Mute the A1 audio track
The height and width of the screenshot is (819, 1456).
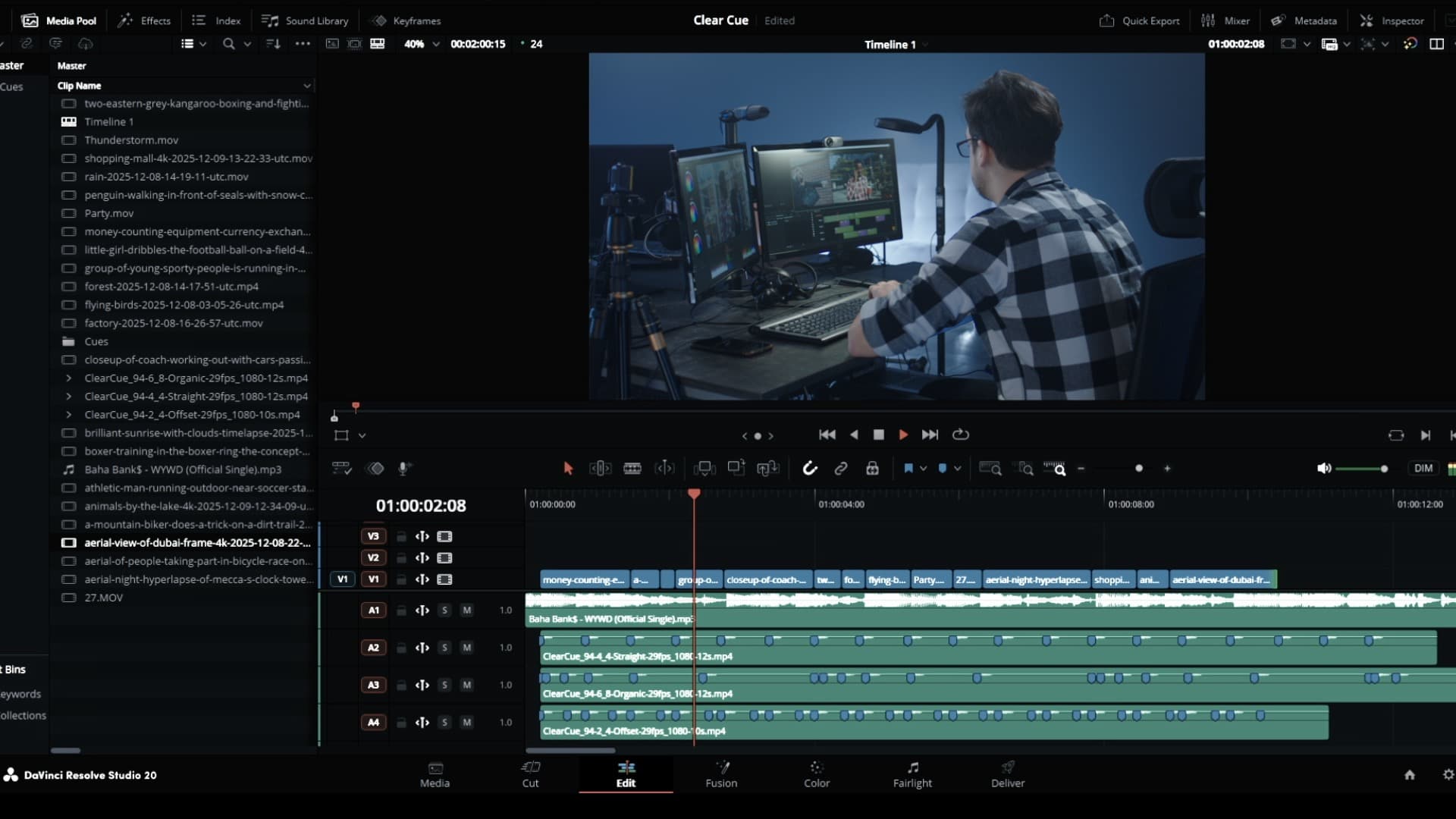(468, 610)
